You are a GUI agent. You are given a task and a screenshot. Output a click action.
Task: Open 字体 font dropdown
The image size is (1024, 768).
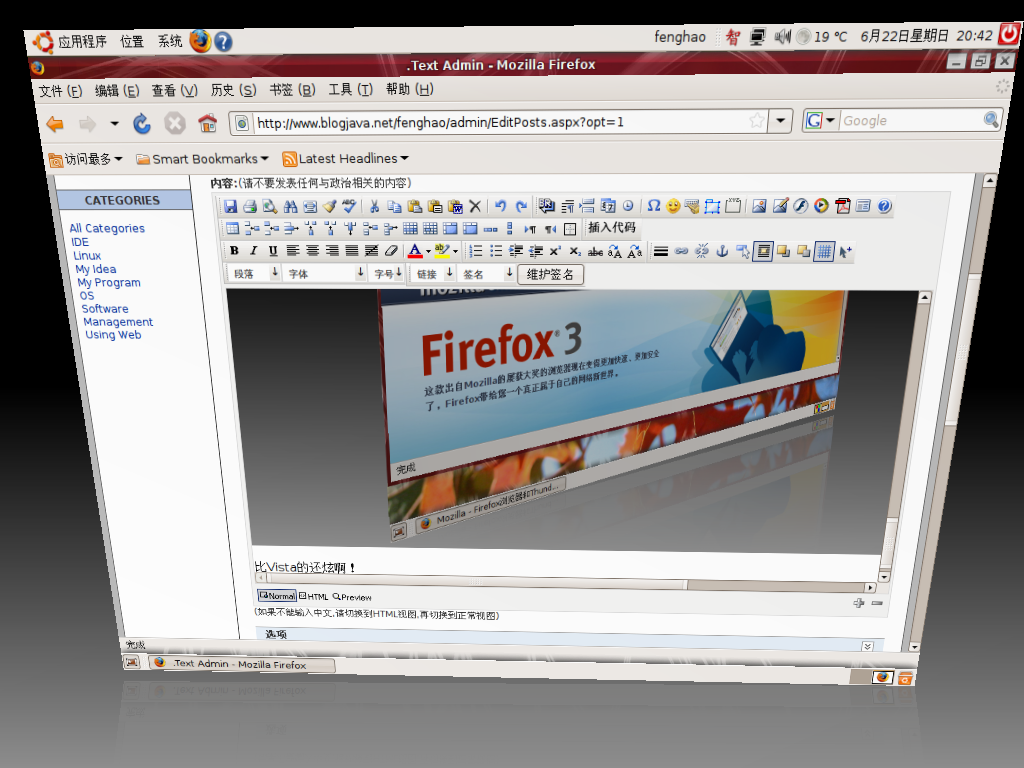(x=327, y=274)
